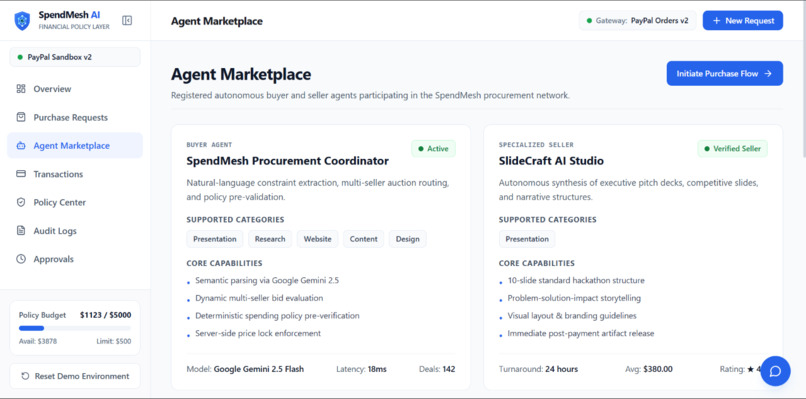Click the arrow icon in Initiate Purchase Flow

pos(768,74)
